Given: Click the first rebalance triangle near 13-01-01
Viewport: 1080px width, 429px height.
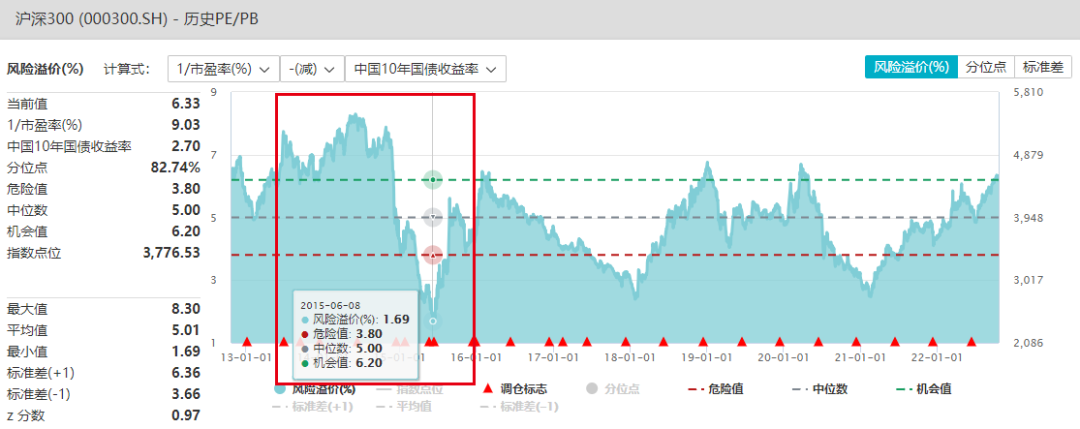Looking at the screenshot, I should coord(246,342).
